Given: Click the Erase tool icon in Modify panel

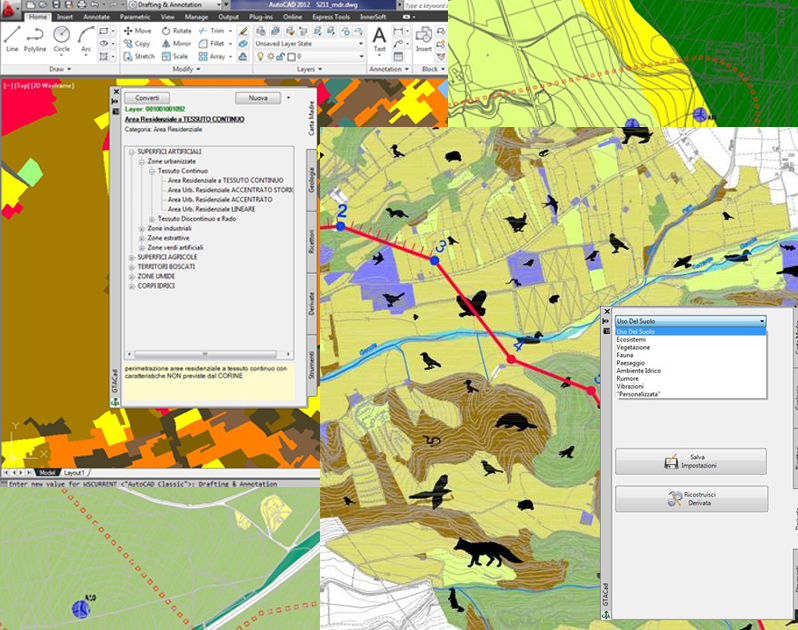Looking at the screenshot, I should (x=243, y=31).
